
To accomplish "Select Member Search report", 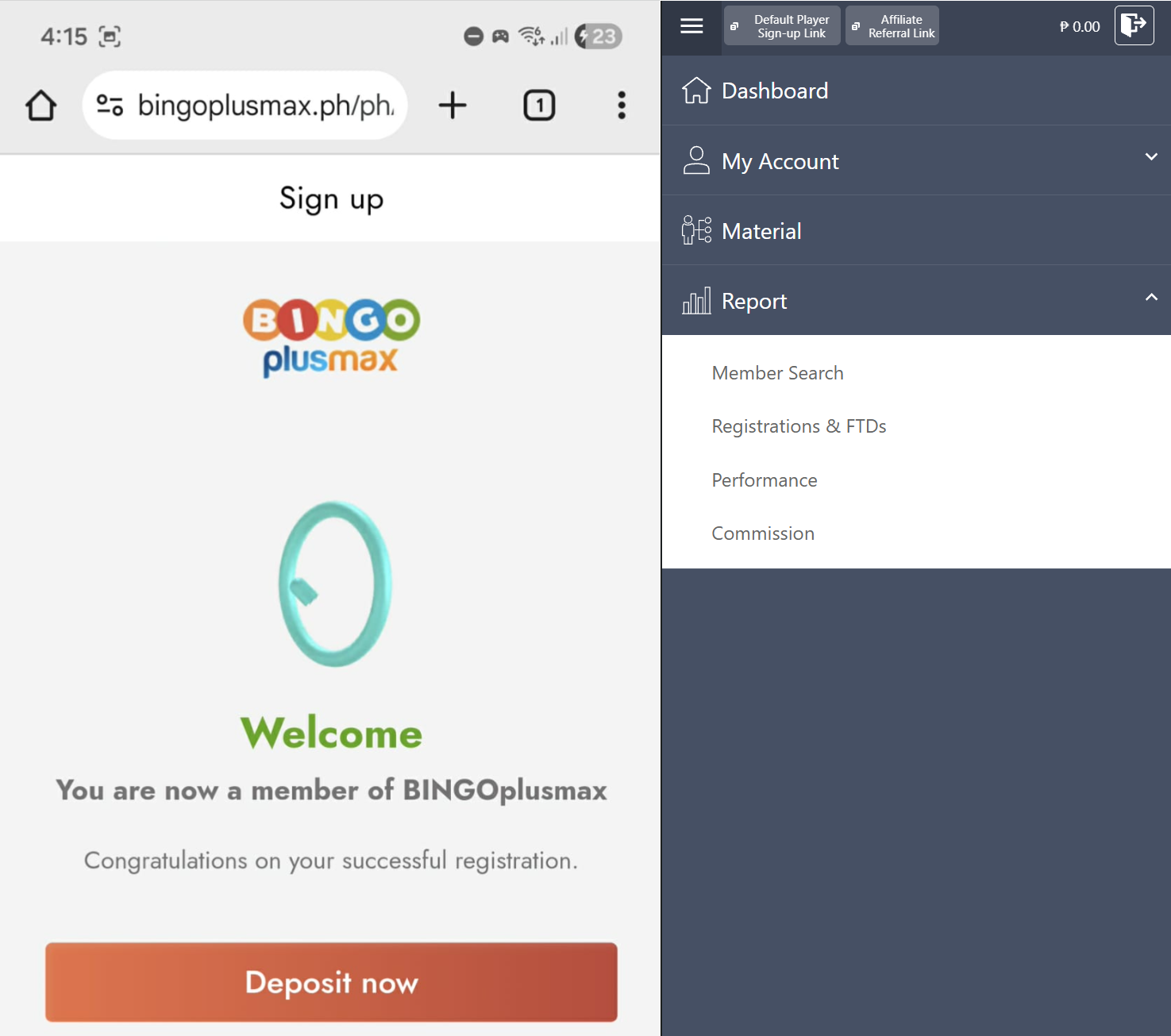I will [777, 373].
